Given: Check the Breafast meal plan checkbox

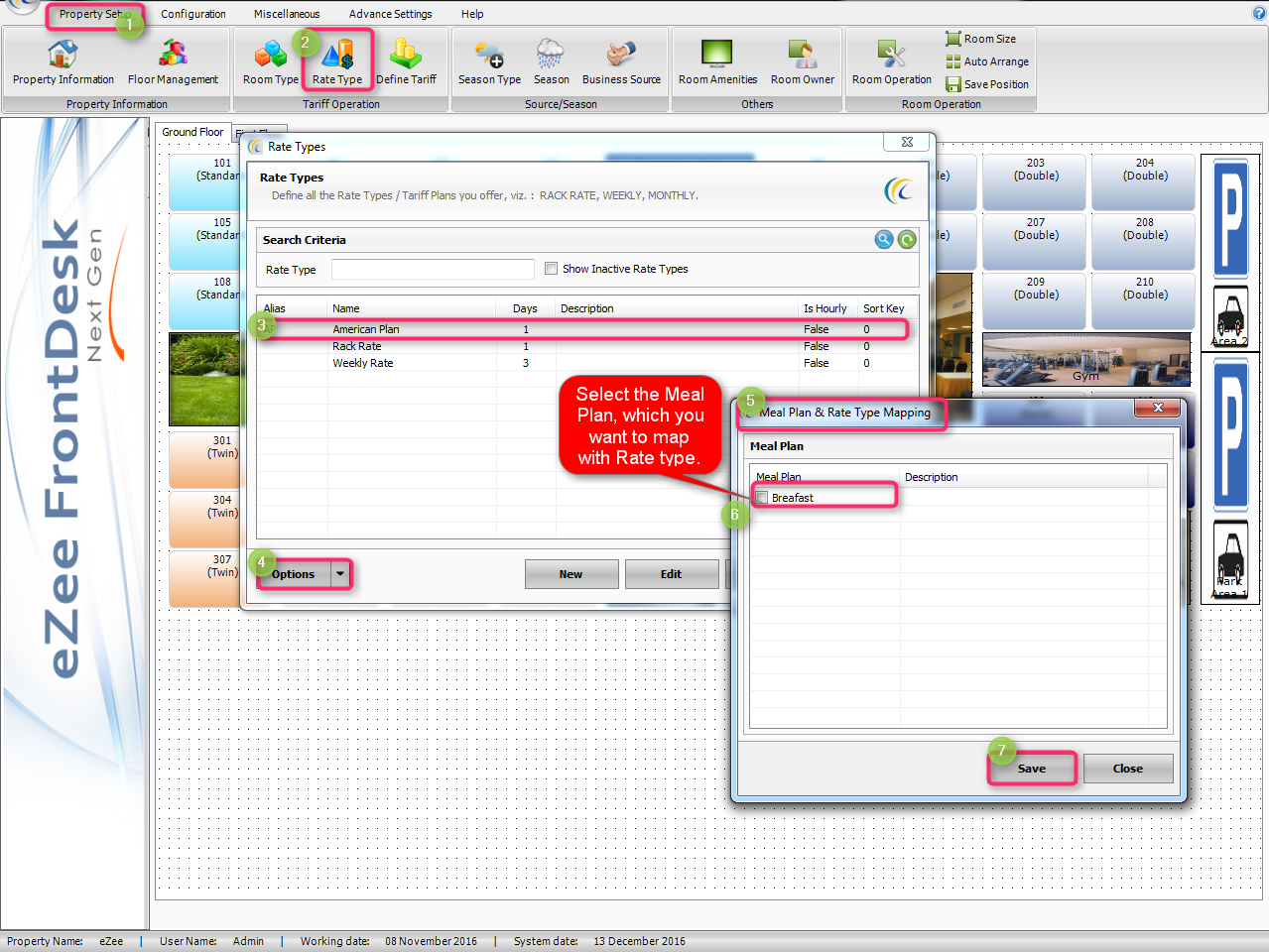Looking at the screenshot, I should pyautogui.click(x=761, y=498).
